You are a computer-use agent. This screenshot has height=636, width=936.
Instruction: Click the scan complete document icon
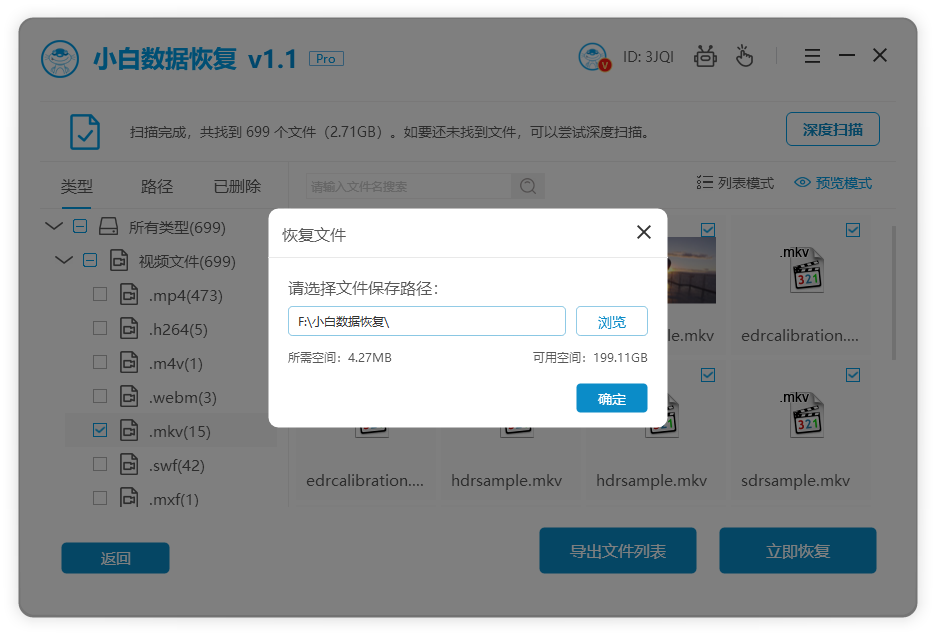[85, 131]
